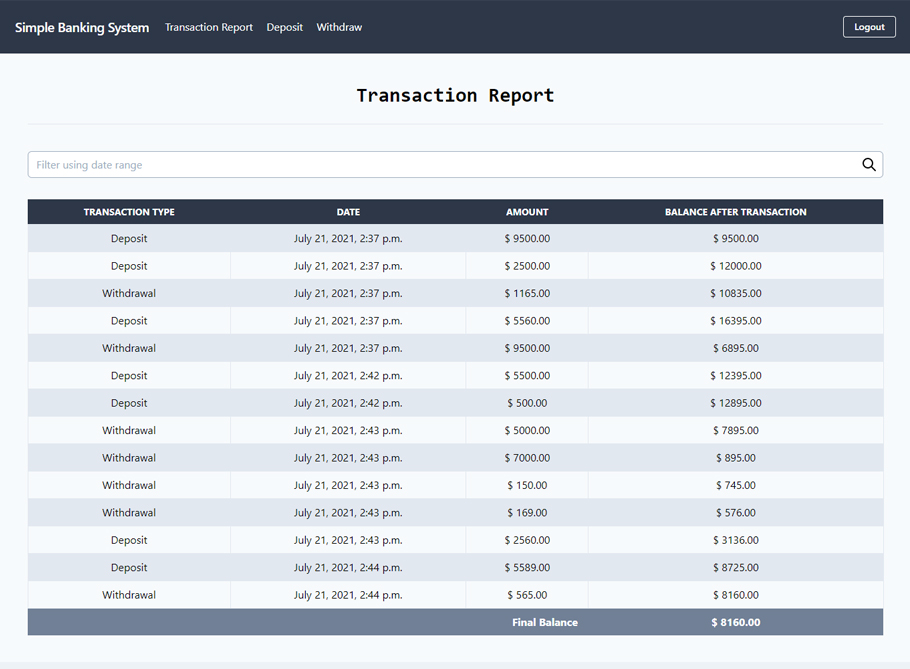Image resolution: width=910 pixels, height=669 pixels.
Task: Select the Withdrawal of $1165.00 row
Action: click(455, 293)
